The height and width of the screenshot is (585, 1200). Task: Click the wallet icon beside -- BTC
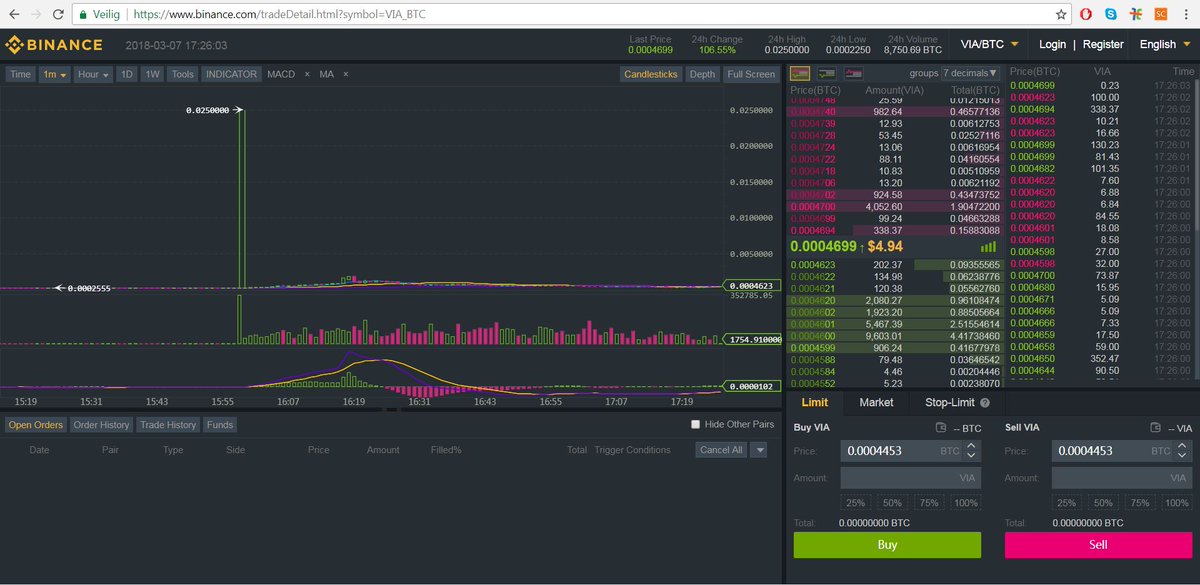pyautogui.click(x=940, y=428)
